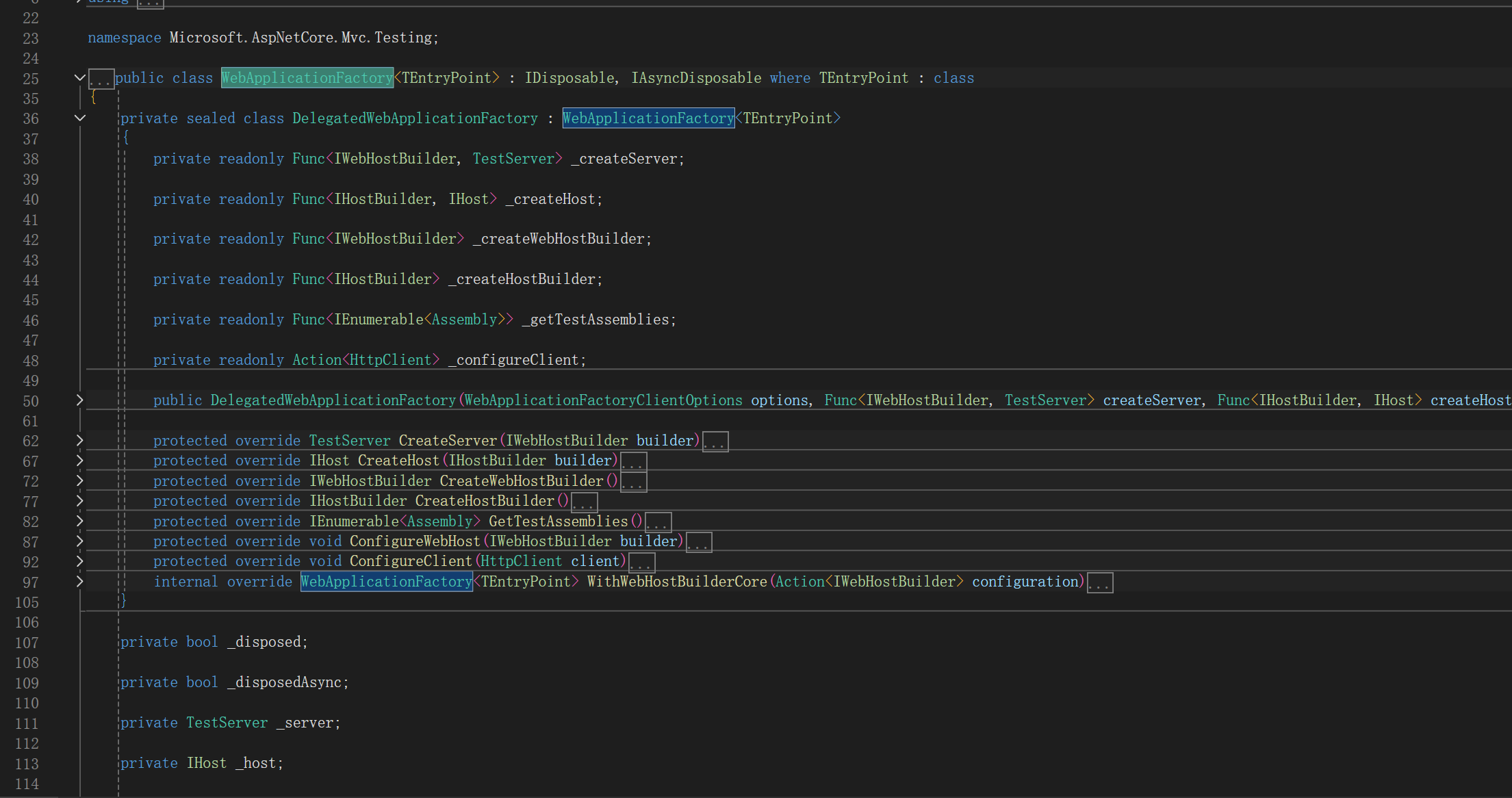Click line number 23 in the gutter
Viewport: 1512px width, 798px height.
click(31, 38)
